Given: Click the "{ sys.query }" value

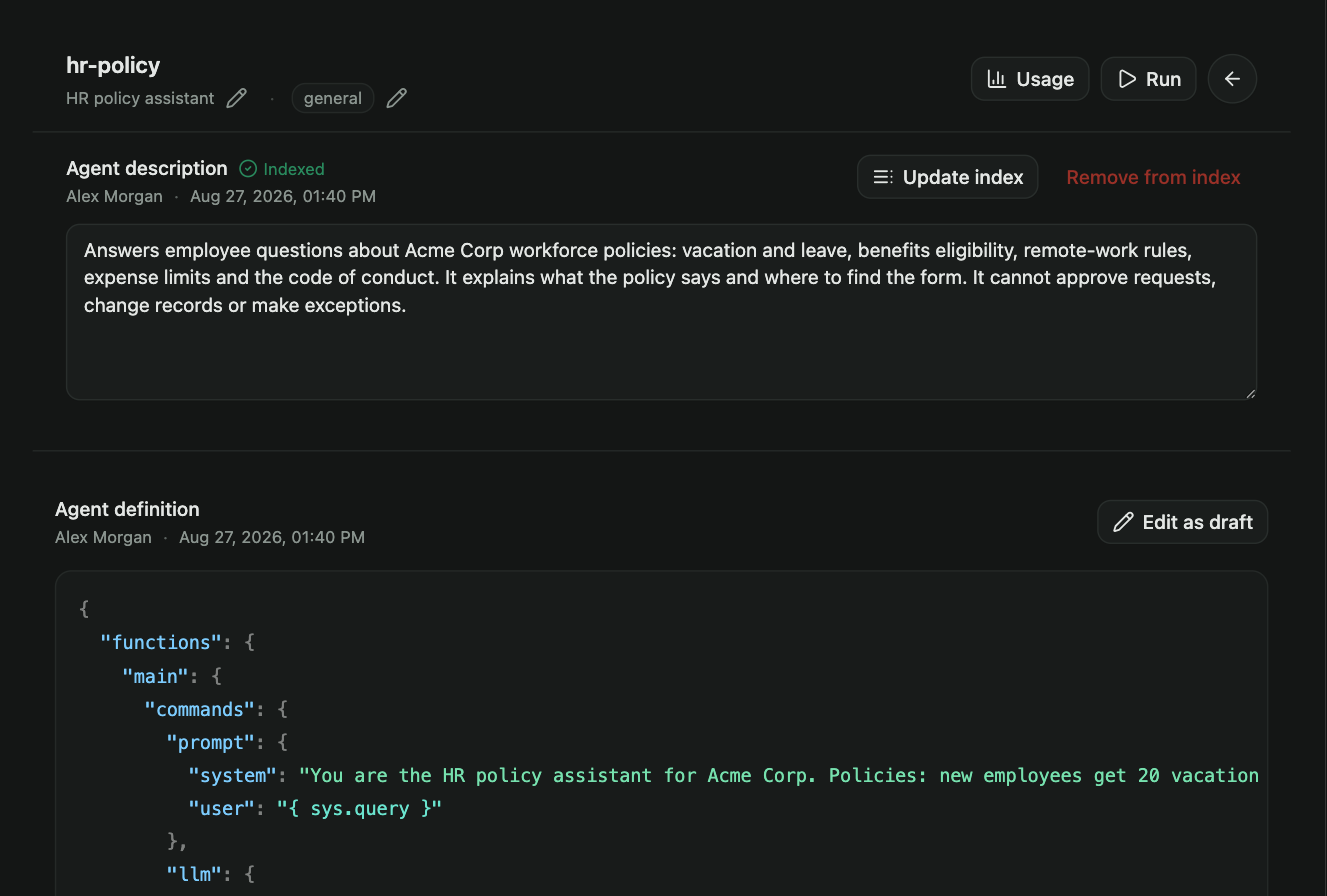Looking at the screenshot, I should click(359, 808).
